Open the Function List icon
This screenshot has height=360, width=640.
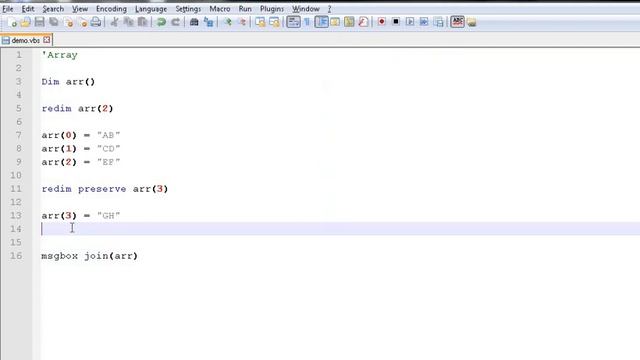(x=363, y=22)
